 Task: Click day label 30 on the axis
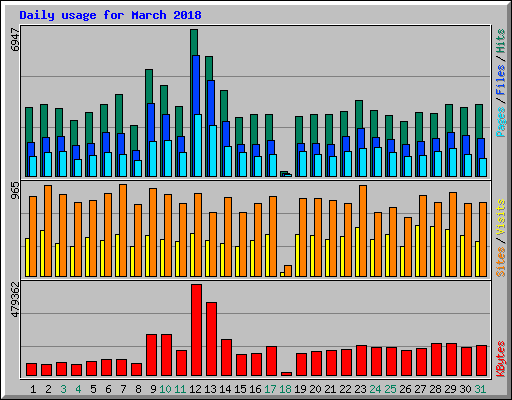pyautogui.click(x=465, y=389)
